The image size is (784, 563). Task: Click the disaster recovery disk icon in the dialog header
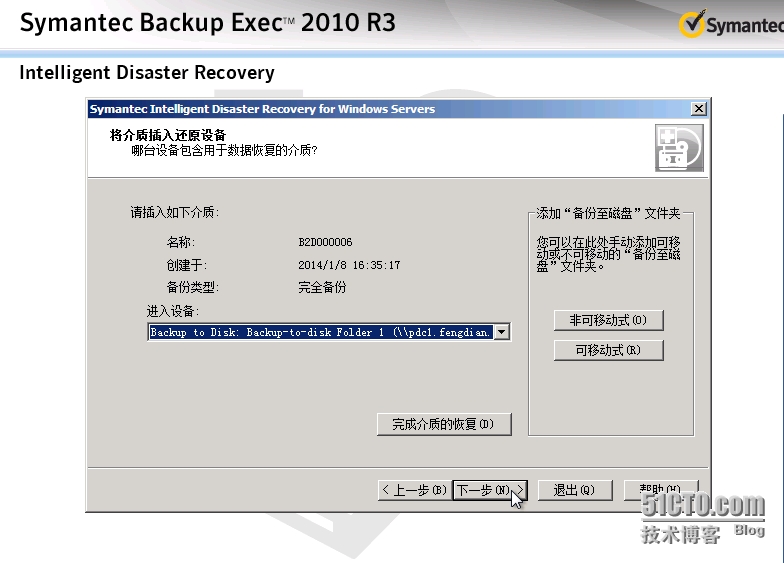pyautogui.click(x=680, y=148)
